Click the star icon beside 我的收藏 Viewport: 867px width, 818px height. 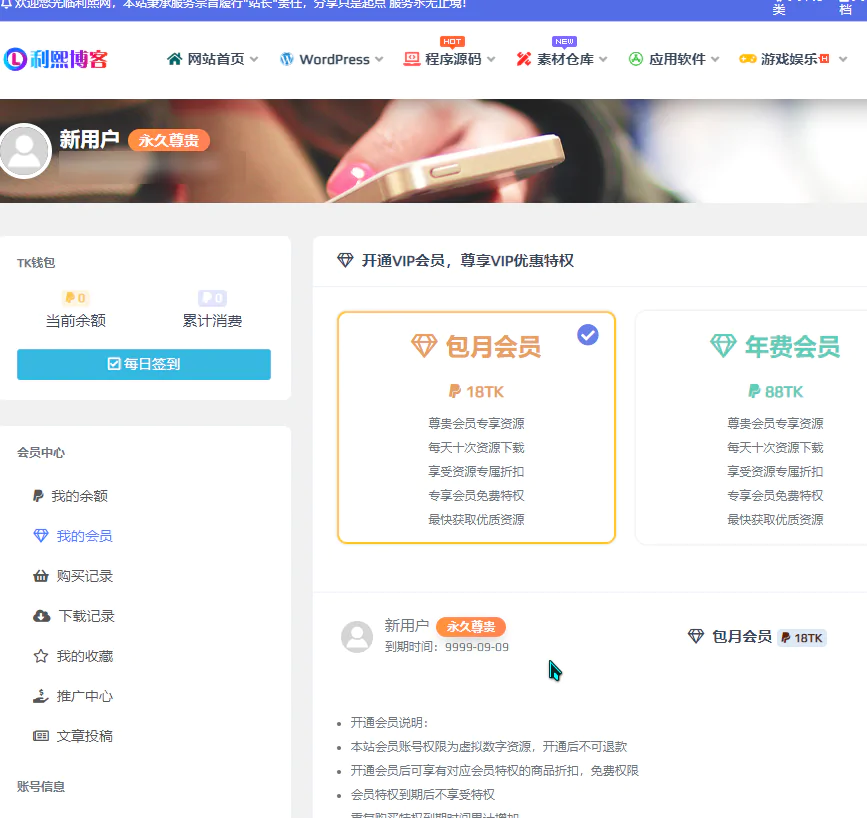(40, 656)
